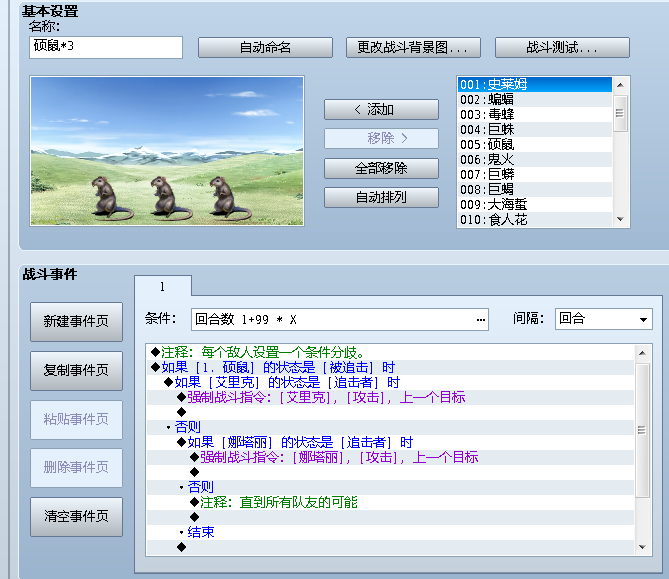Click enemy list scroll down arrow
Image resolution: width=669 pixels, height=579 pixels.
620,219
